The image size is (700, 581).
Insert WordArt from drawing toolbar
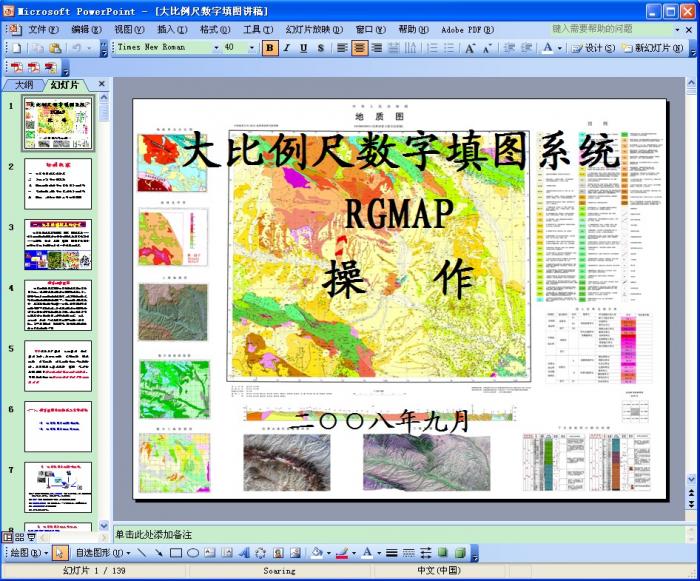[x=243, y=552]
